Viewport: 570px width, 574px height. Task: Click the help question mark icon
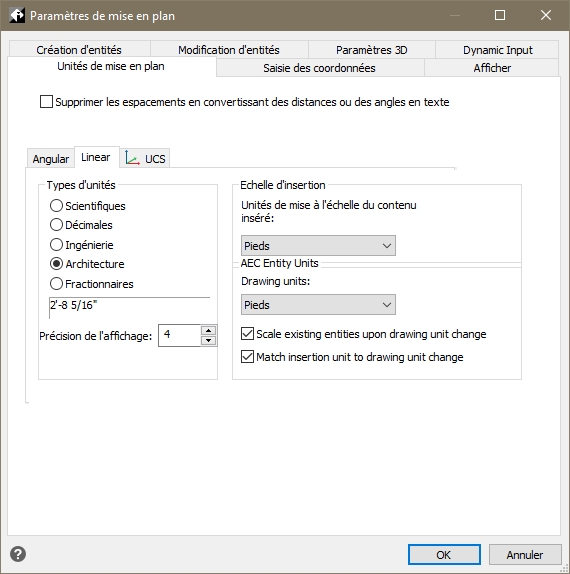(x=18, y=554)
